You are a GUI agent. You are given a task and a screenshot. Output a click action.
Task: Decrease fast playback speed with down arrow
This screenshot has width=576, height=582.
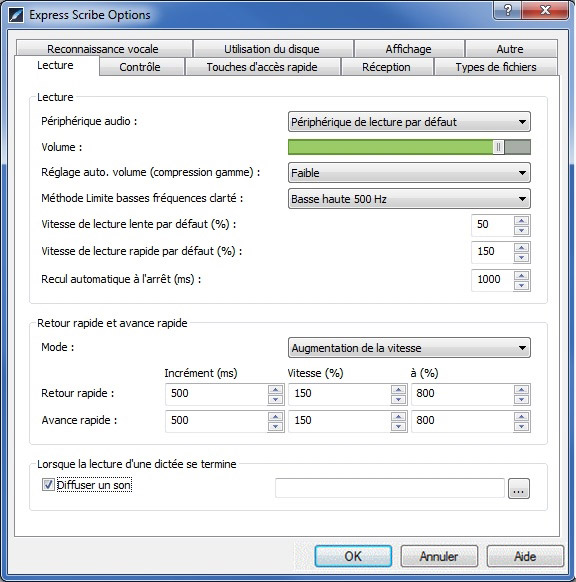(x=521, y=257)
